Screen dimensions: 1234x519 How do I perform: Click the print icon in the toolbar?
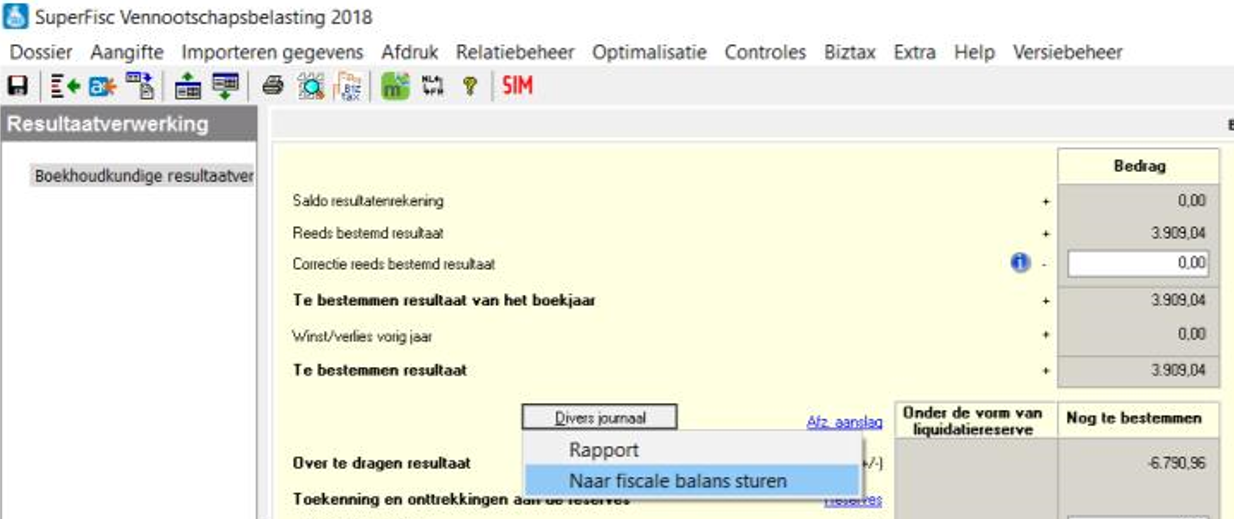[272, 87]
